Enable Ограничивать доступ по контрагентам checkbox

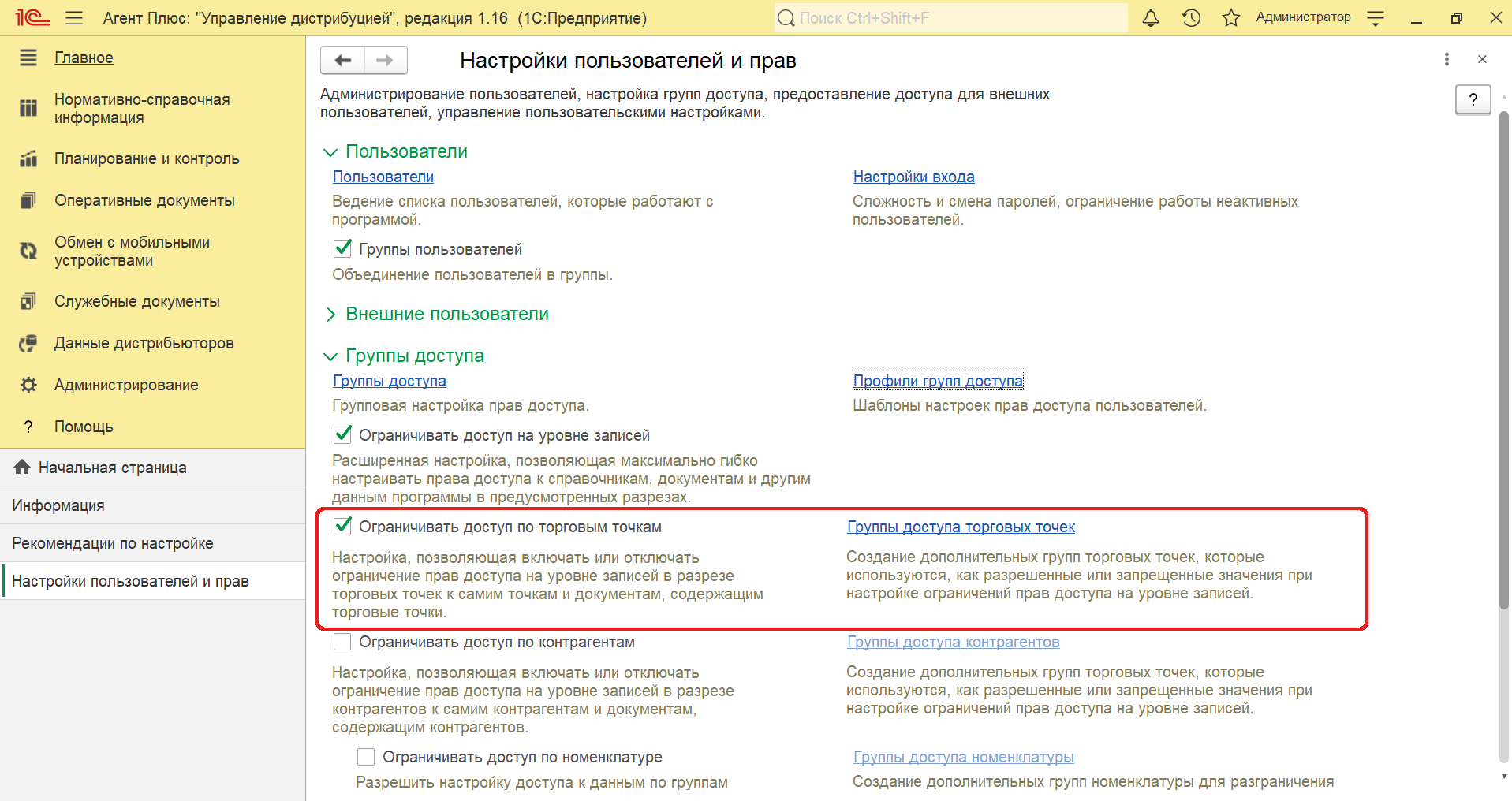[x=342, y=642]
